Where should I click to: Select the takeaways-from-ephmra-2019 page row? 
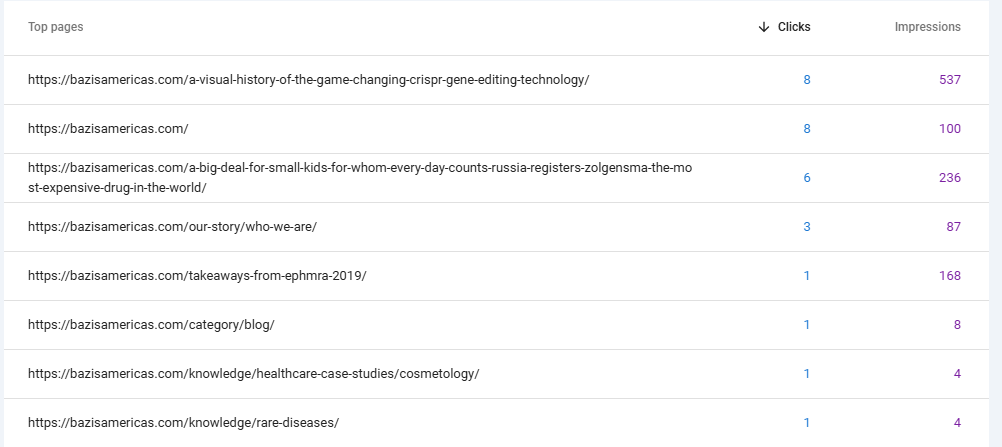(x=197, y=275)
